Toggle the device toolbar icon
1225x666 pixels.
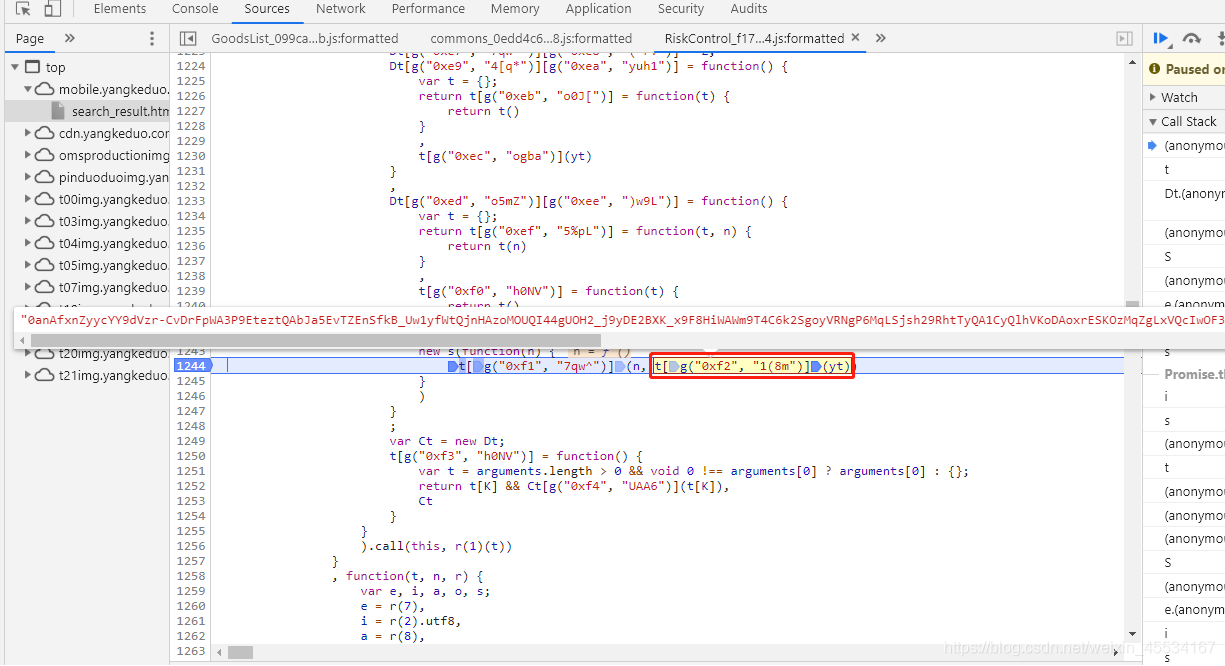[x=52, y=9]
